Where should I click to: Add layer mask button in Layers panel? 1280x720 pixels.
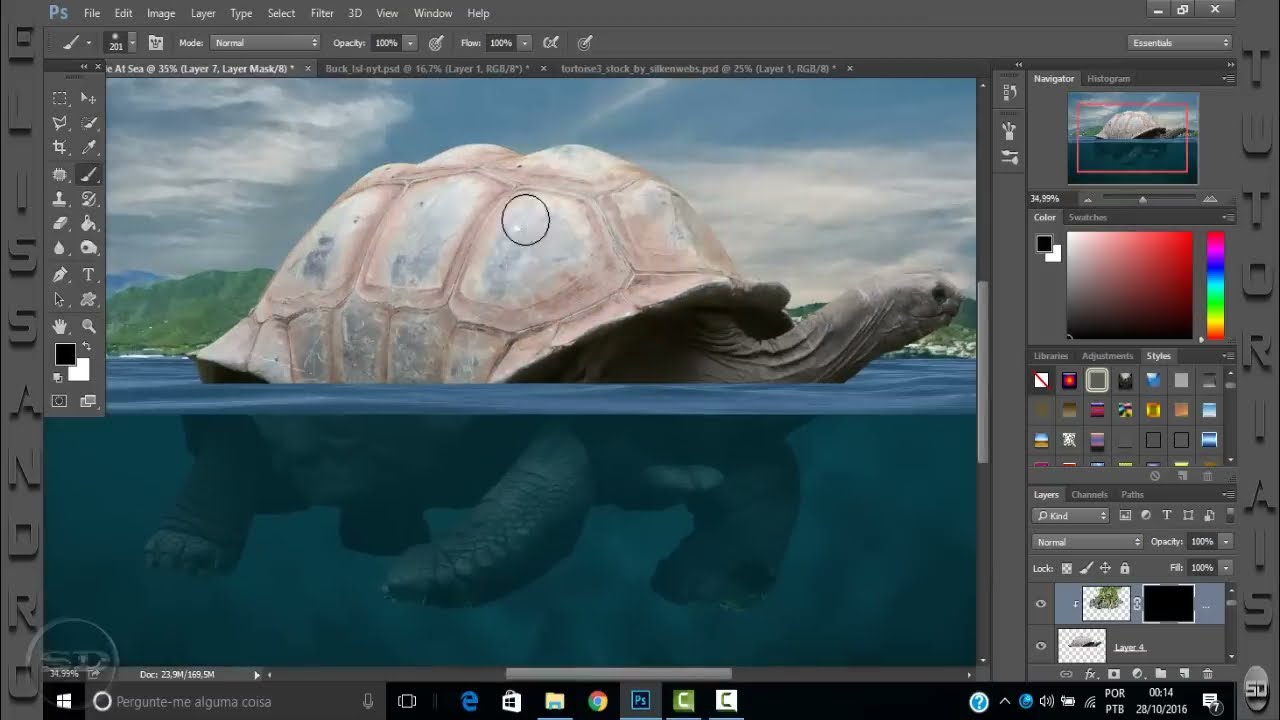click(1114, 674)
